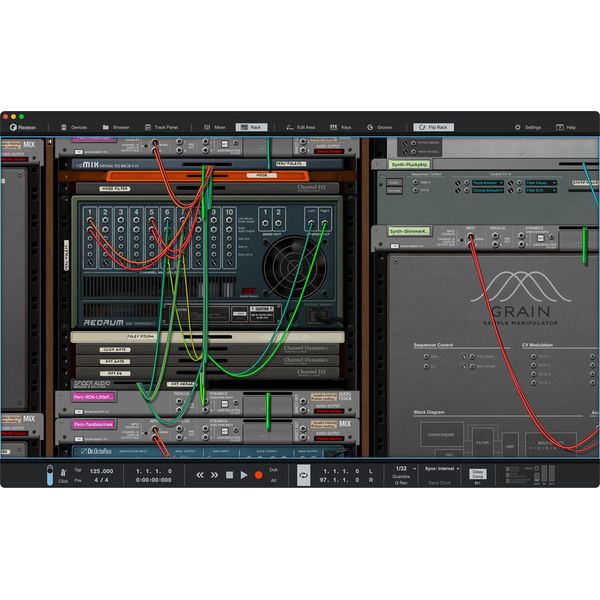The height and width of the screenshot is (600, 600).
Task: Open the 1/32 quantize value dropdown
Action: pyautogui.click(x=405, y=469)
